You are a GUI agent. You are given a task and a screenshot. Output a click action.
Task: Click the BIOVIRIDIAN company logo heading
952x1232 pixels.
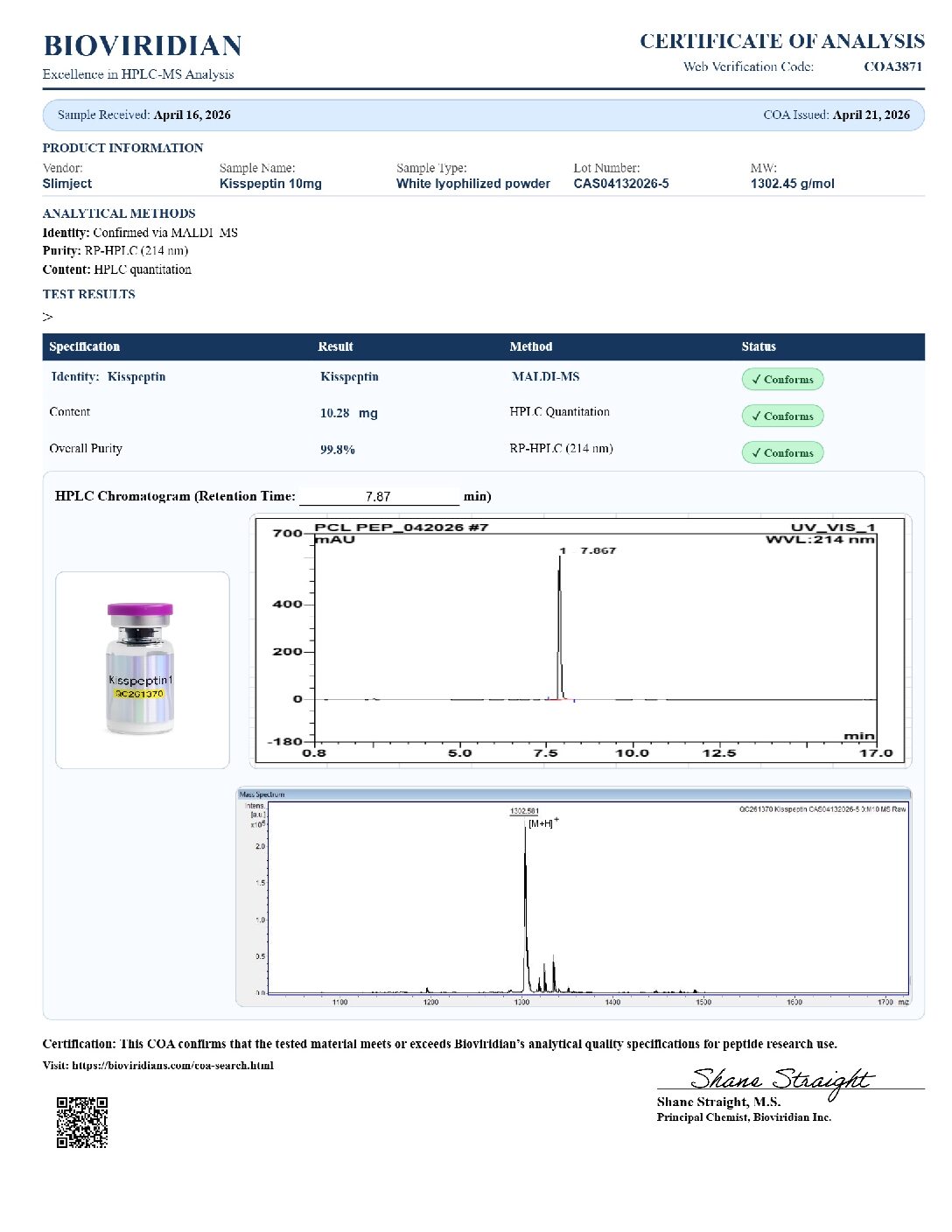[143, 45]
